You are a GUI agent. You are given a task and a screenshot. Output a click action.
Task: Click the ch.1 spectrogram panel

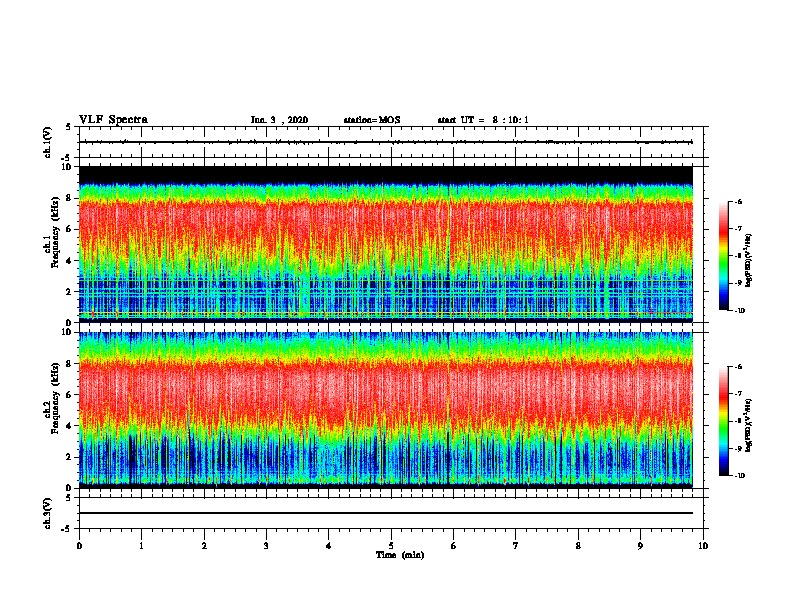coord(386,244)
